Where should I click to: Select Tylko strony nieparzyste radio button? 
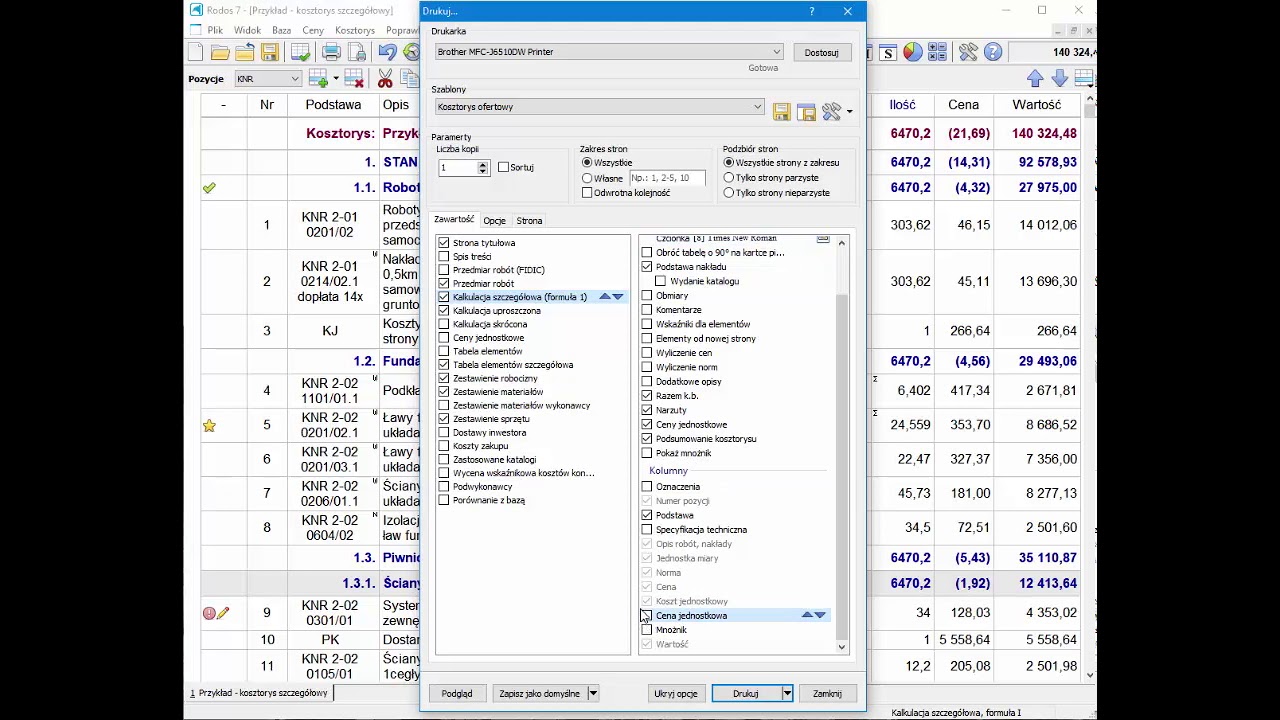tap(729, 192)
